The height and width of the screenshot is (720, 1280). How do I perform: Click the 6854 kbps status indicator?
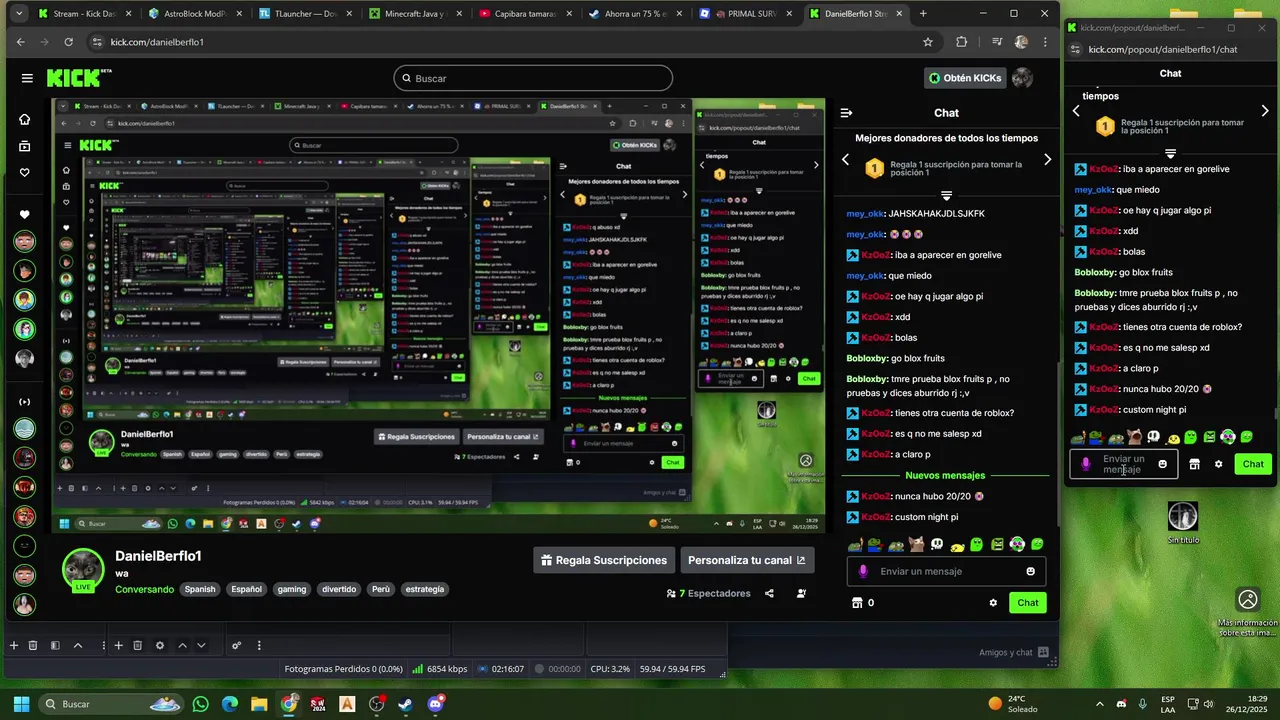pos(439,669)
